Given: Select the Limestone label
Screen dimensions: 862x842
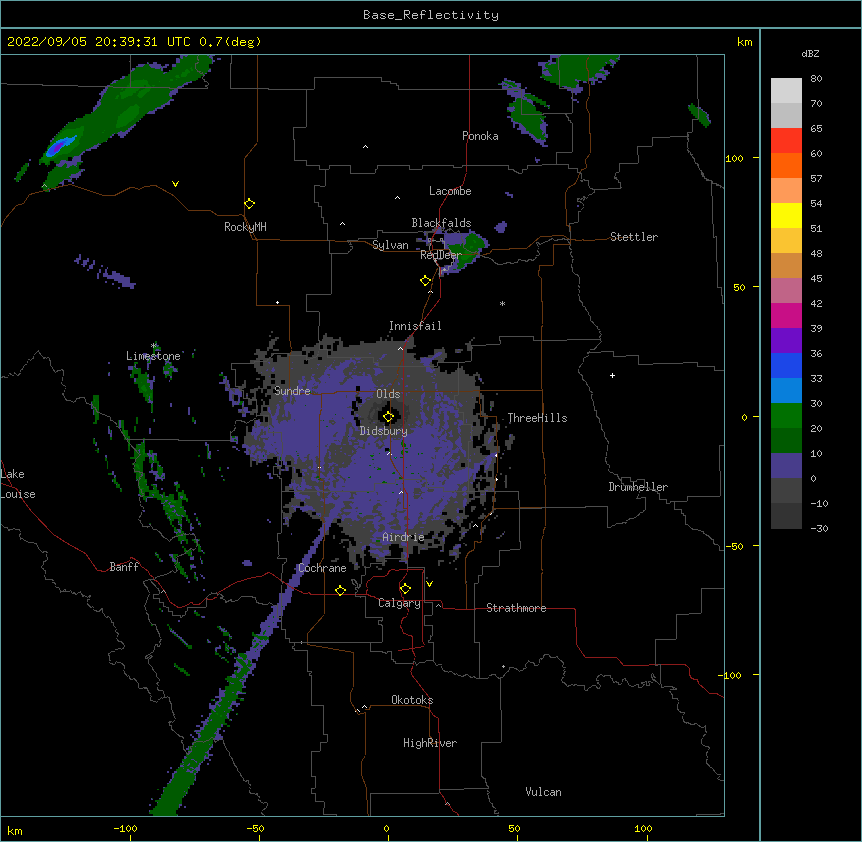Looking at the screenshot, I should [x=153, y=356].
